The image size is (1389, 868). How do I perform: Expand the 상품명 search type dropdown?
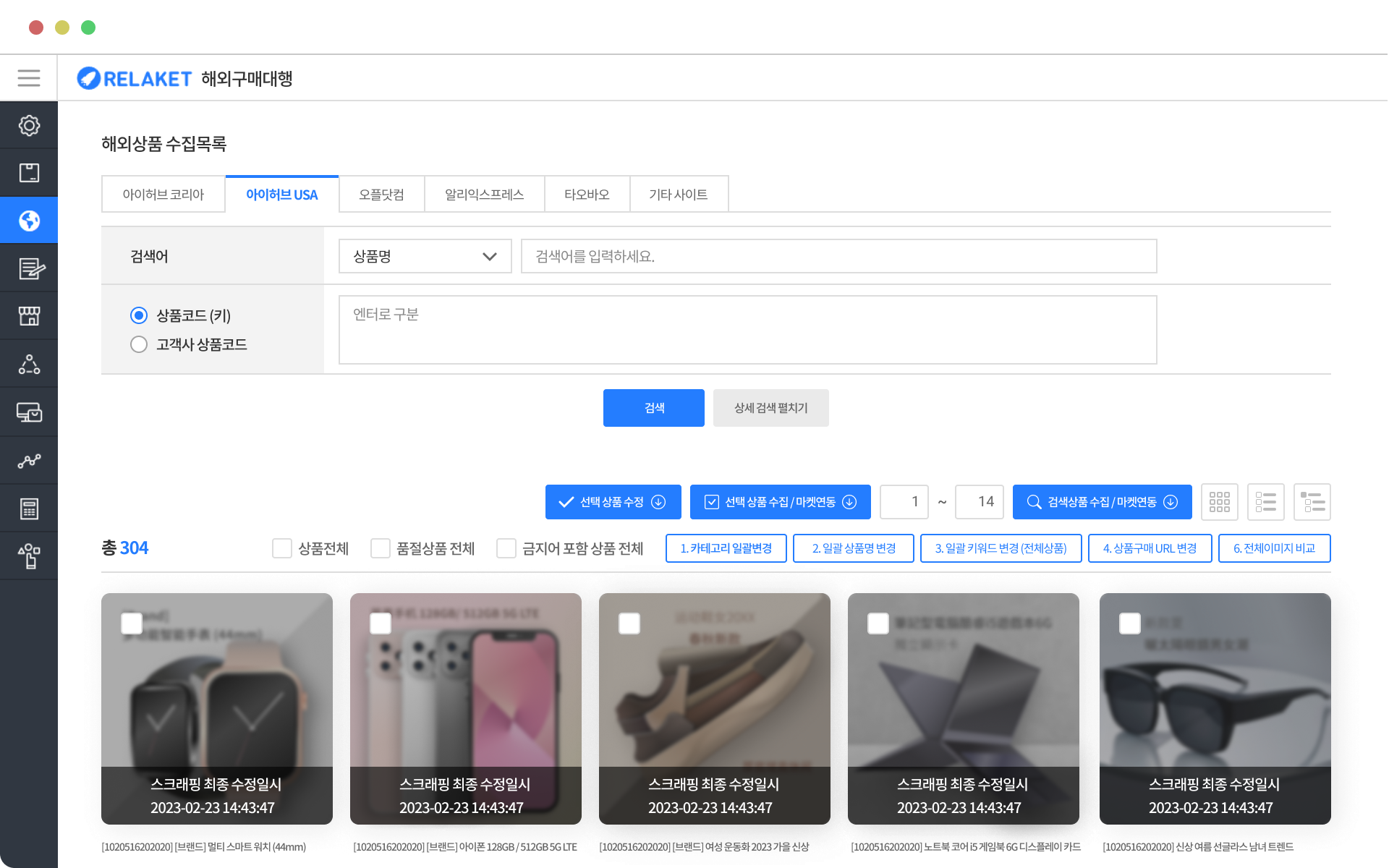[x=425, y=257]
